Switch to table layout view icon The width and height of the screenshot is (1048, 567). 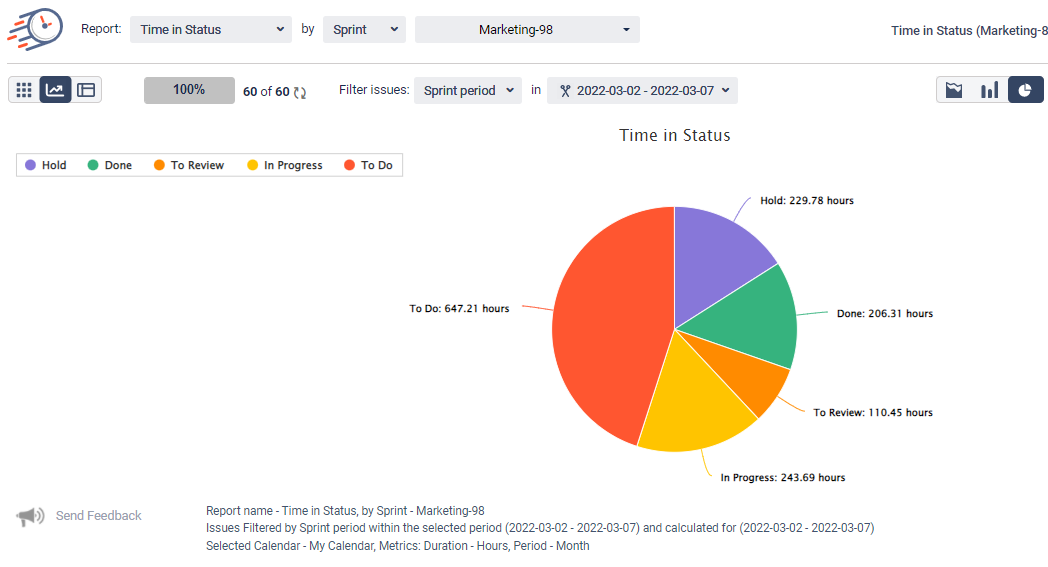coord(86,90)
